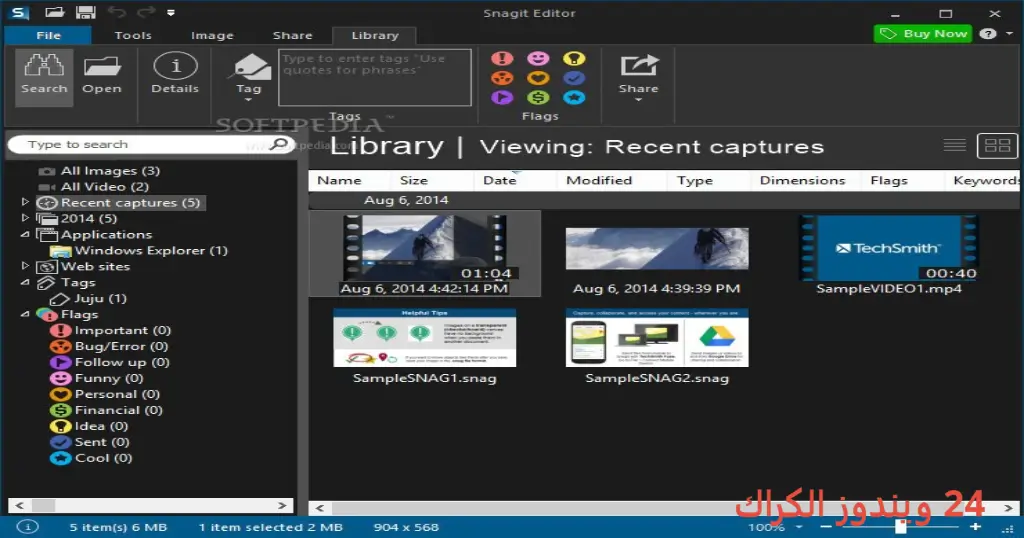This screenshot has width=1024, height=538.
Task: Select Windows Explorer (1) tree item
Action: (x=151, y=250)
